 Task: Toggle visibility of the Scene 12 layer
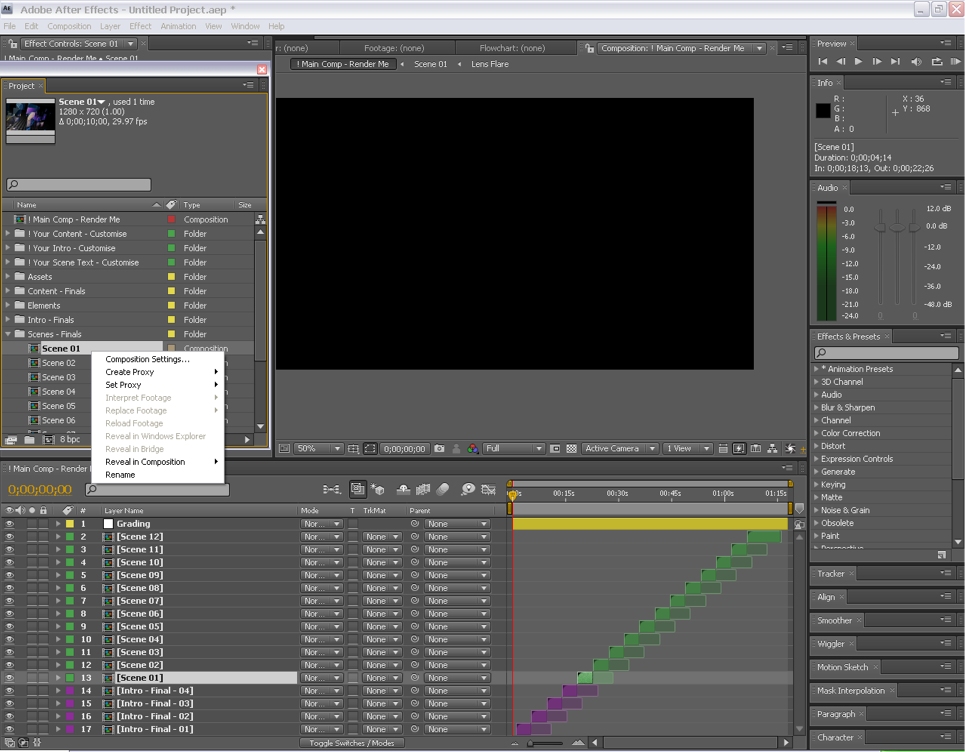[x=10, y=537]
